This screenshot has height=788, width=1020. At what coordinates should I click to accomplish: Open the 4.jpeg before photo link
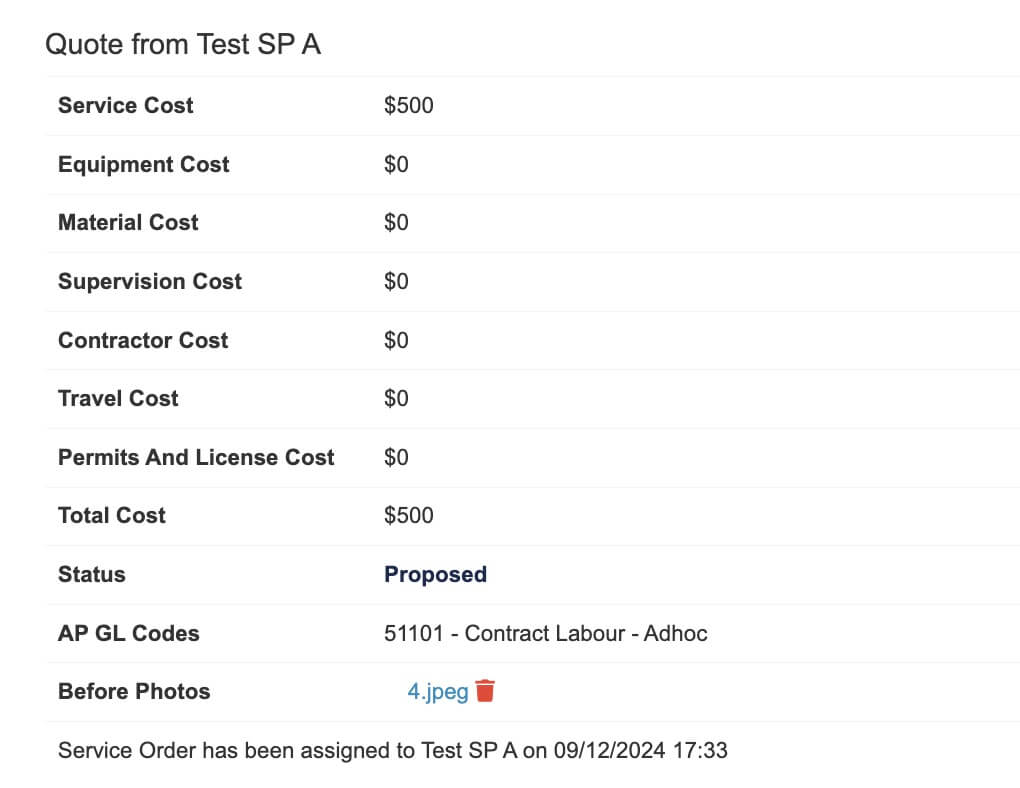[x=438, y=692]
